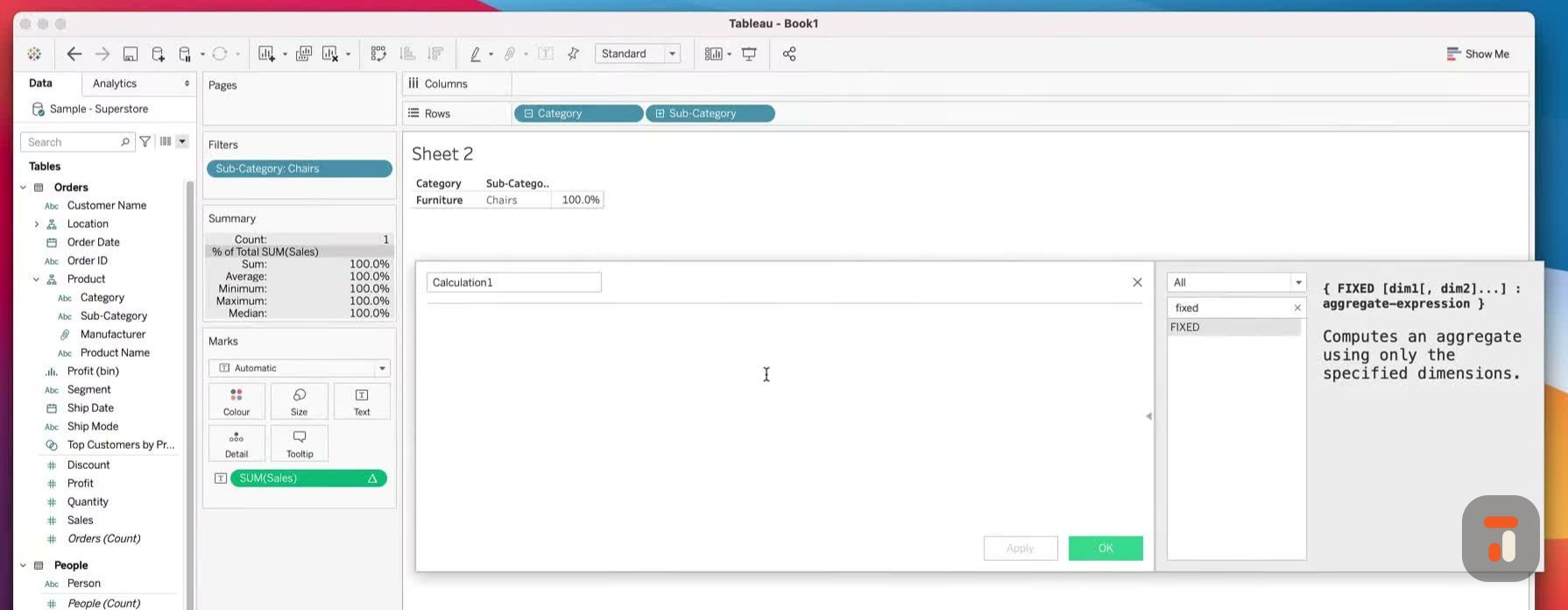Collapse the Orders table
This screenshot has height=610, width=1568.
click(24, 188)
